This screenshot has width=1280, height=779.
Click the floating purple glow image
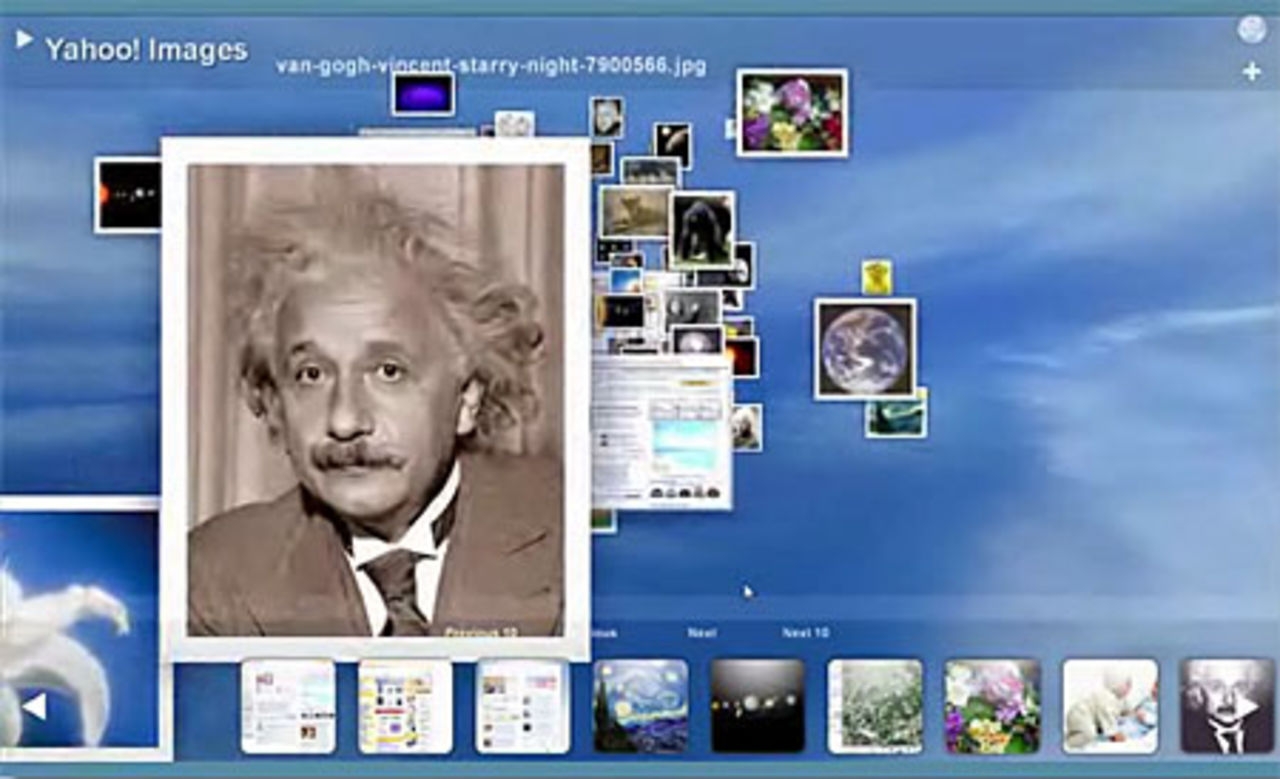422,94
